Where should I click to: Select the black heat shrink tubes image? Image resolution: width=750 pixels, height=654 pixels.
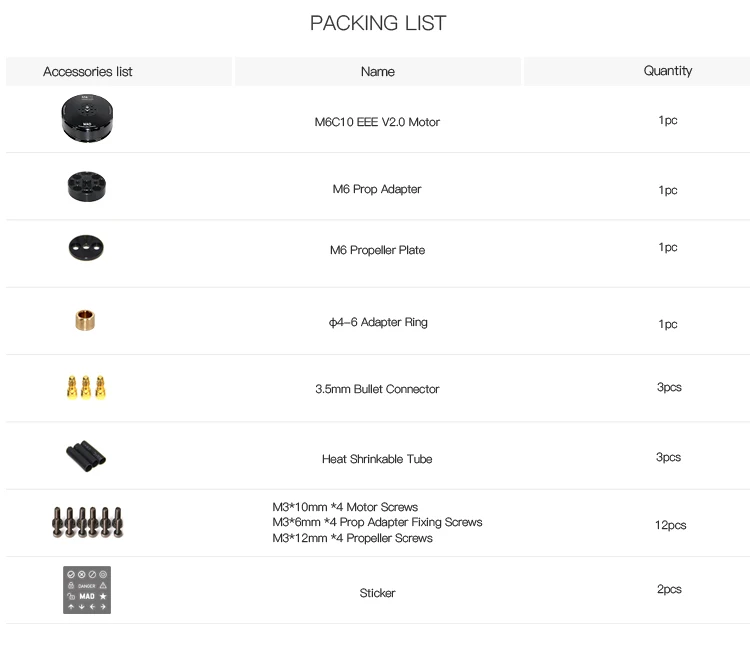[86, 456]
